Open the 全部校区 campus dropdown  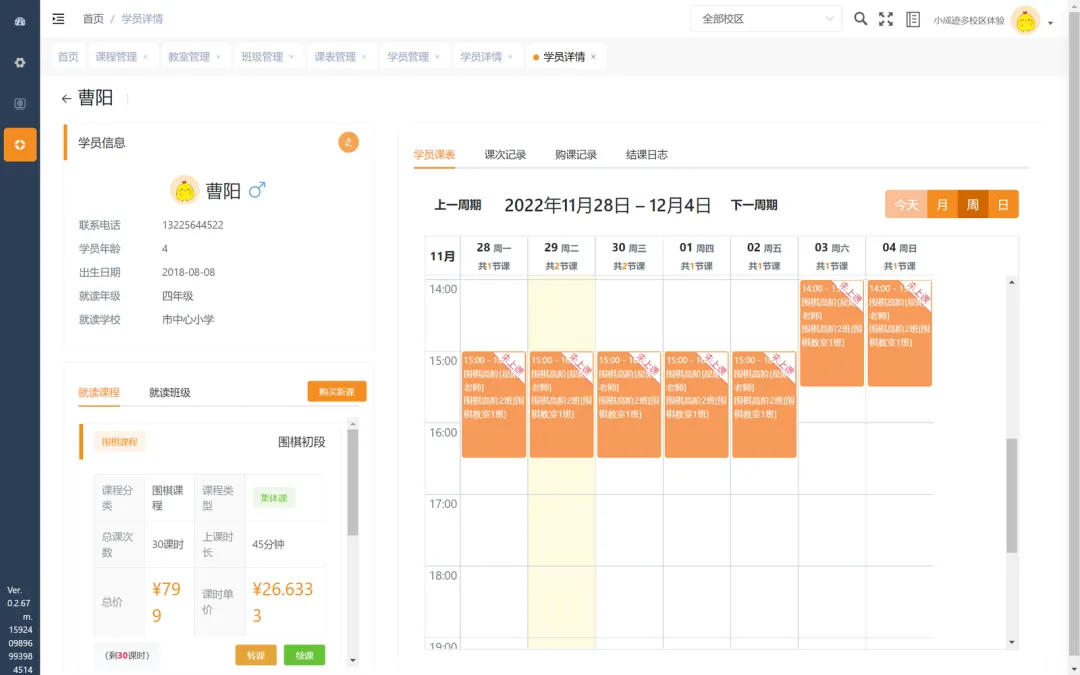click(766, 19)
